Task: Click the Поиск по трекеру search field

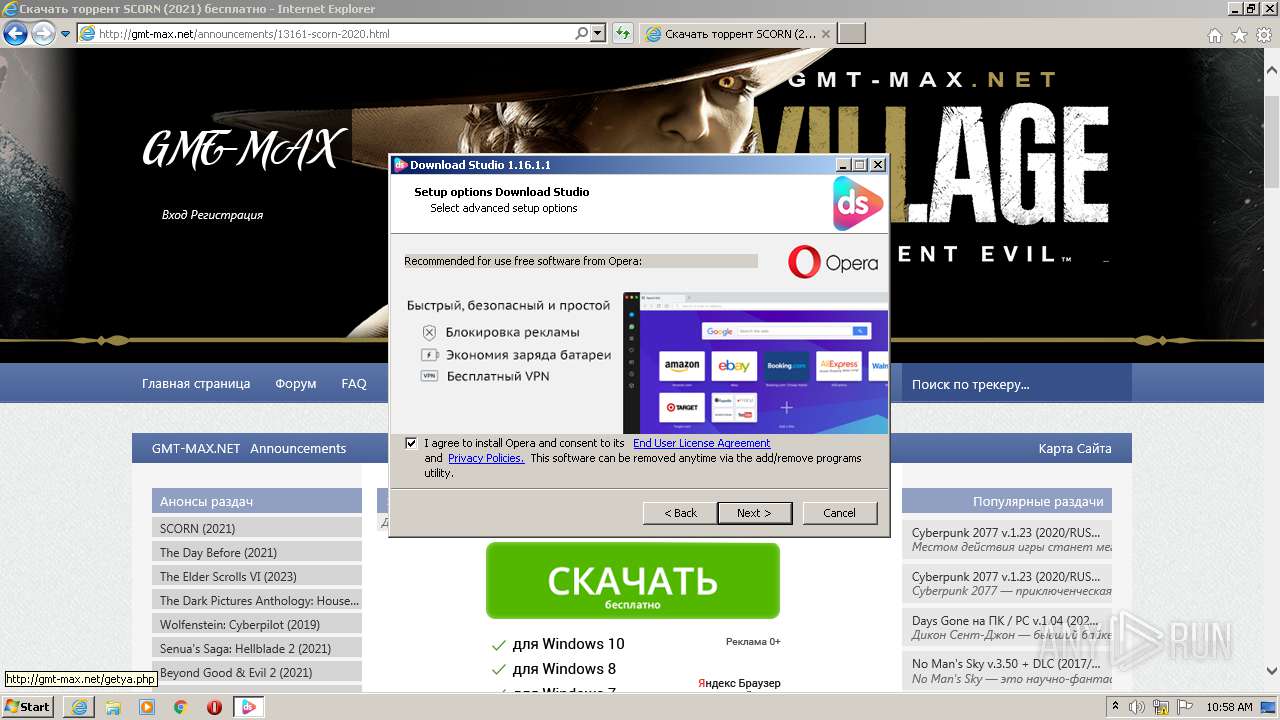Action: point(1016,384)
